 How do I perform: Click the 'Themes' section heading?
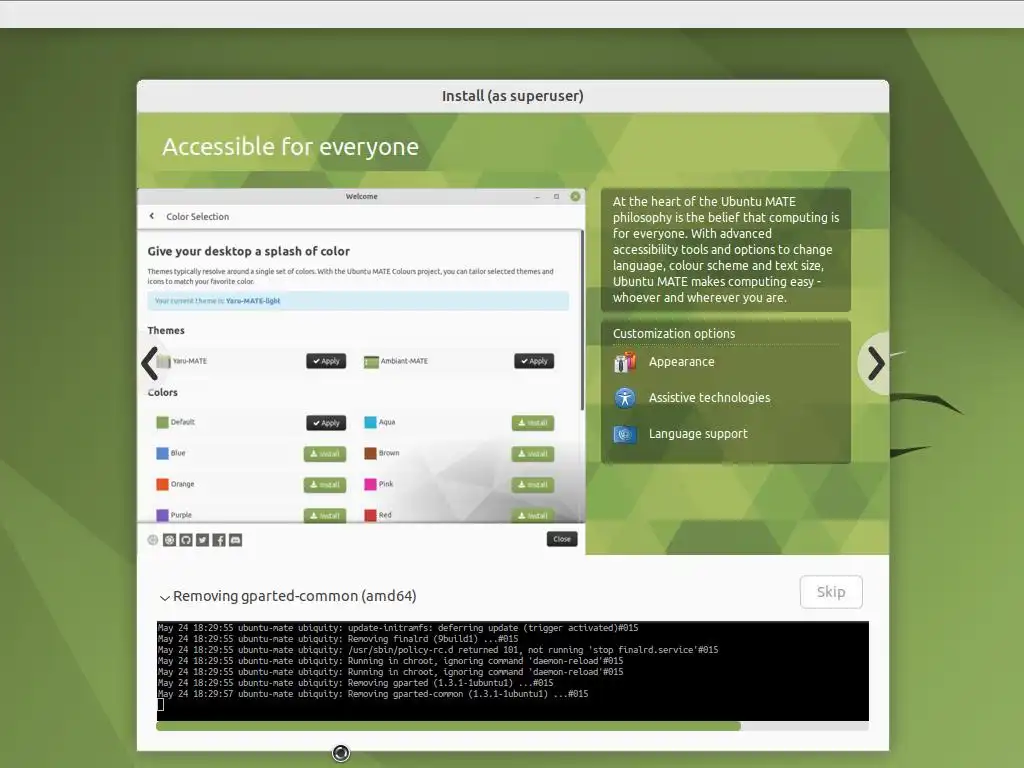(x=166, y=330)
